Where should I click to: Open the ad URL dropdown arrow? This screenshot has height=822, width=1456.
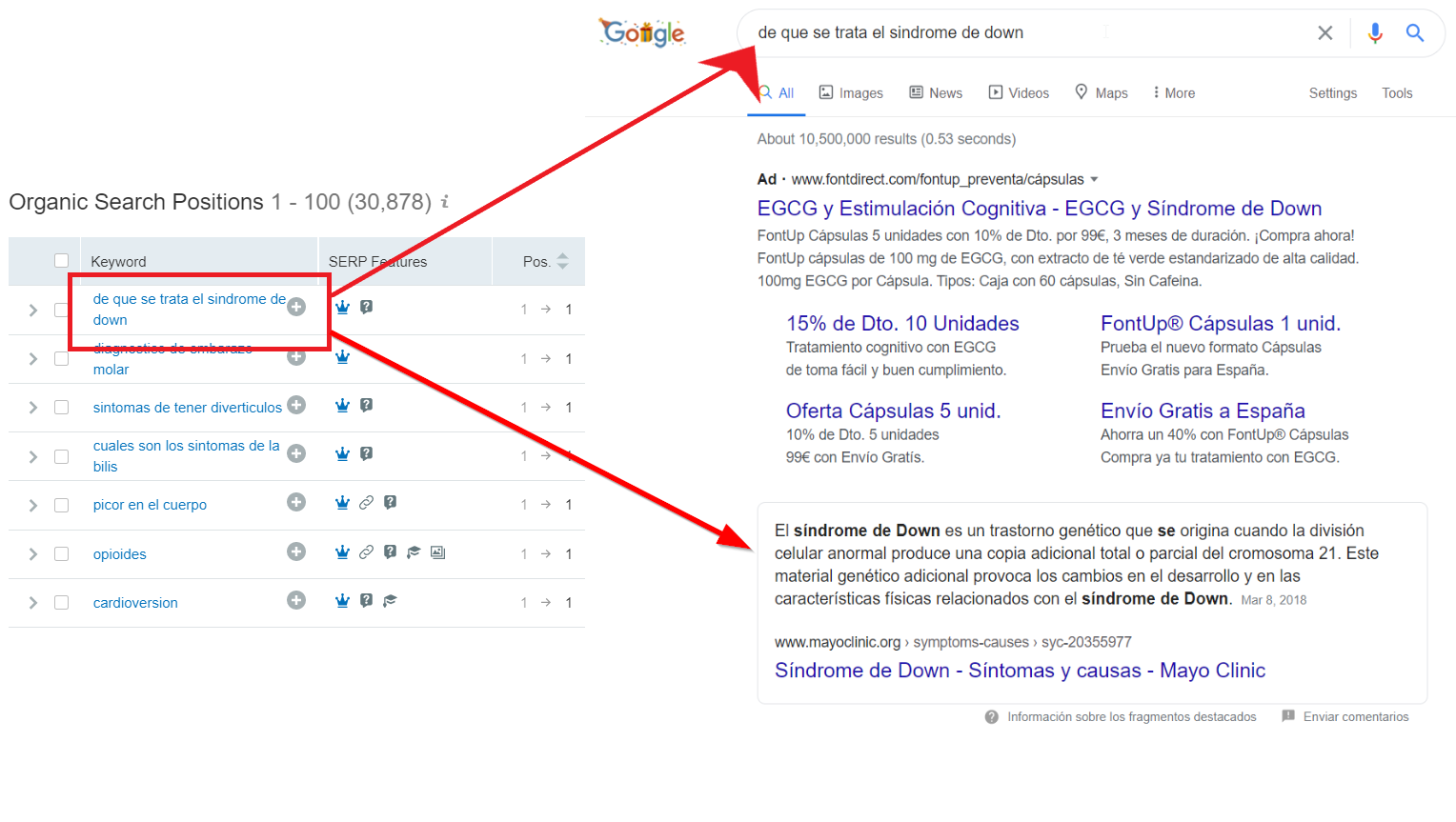click(1094, 179)
